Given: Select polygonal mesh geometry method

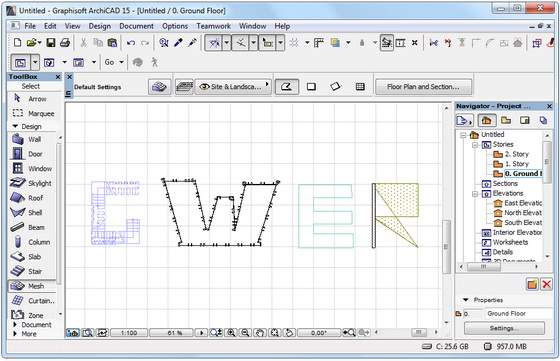Looking at the screenshot, I should coord(287,87).
